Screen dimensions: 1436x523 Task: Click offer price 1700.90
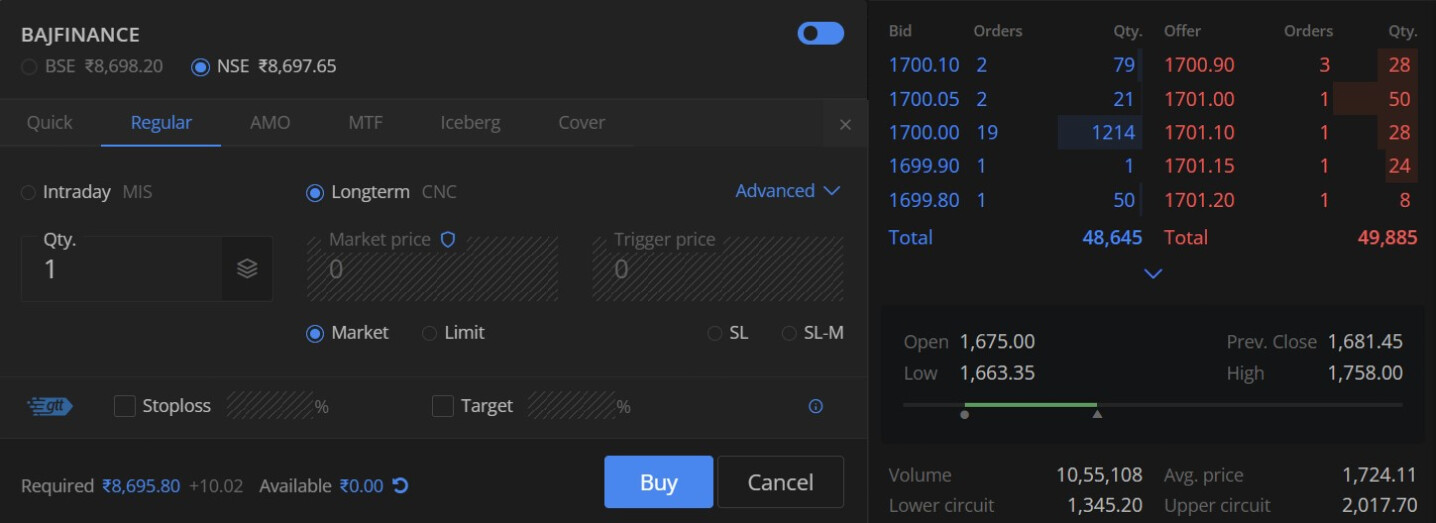coord(1199,65)
